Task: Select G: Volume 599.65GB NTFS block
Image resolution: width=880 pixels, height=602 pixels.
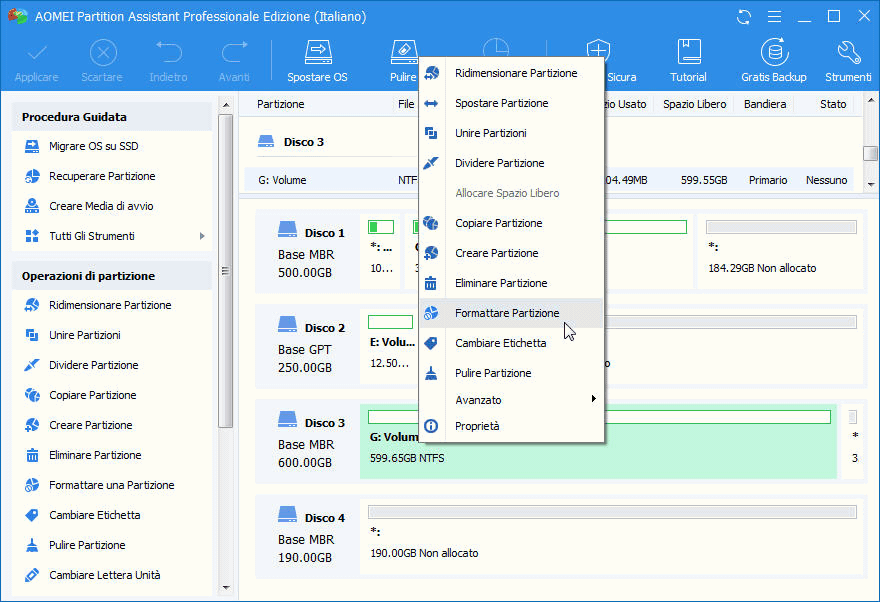Action: pyautogui.click(x=598, y=441)
